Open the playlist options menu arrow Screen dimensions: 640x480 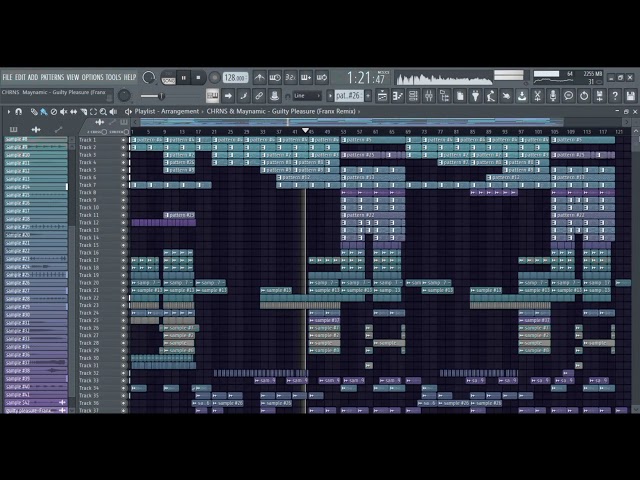8,111
